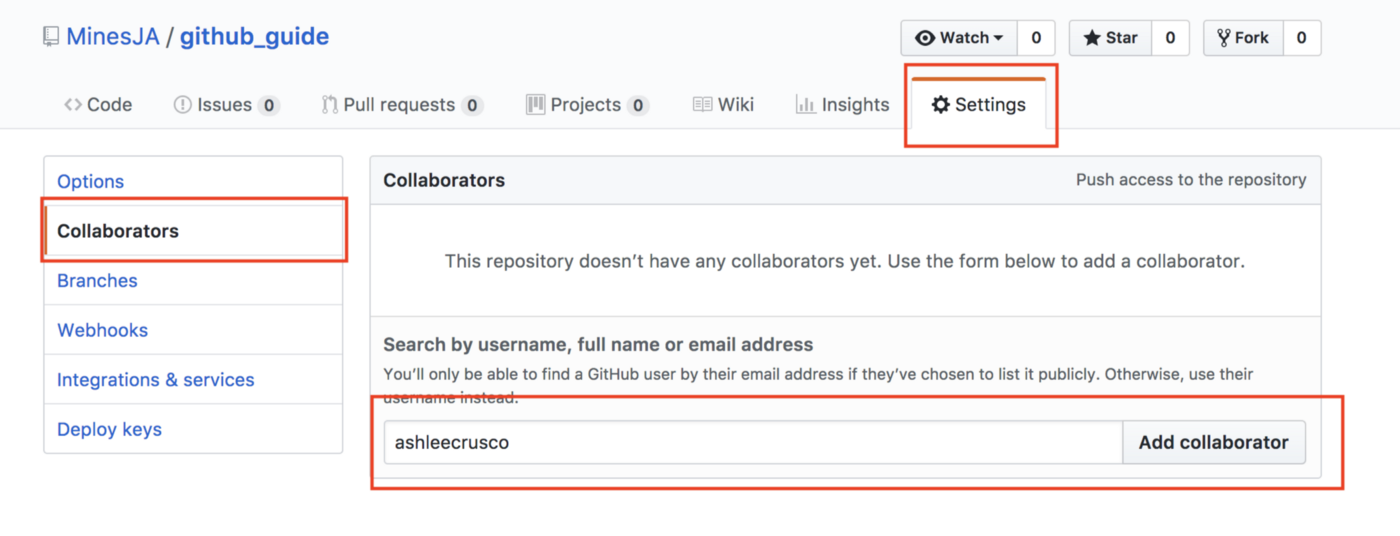Image resolution: width=1400 pixels, height=536 pixels.
Task: Switch to the Issues tab
Action: [226, 104]
